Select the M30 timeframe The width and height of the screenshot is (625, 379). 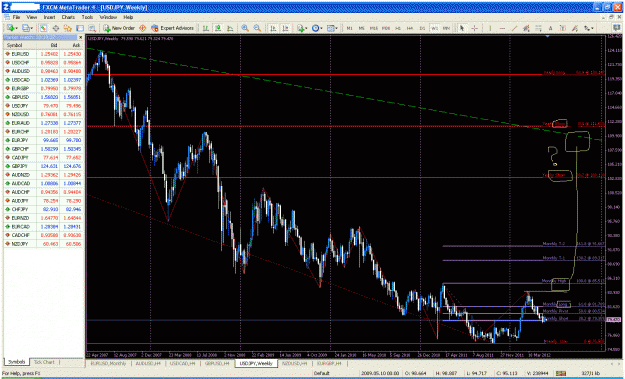(x=386, y=28)
